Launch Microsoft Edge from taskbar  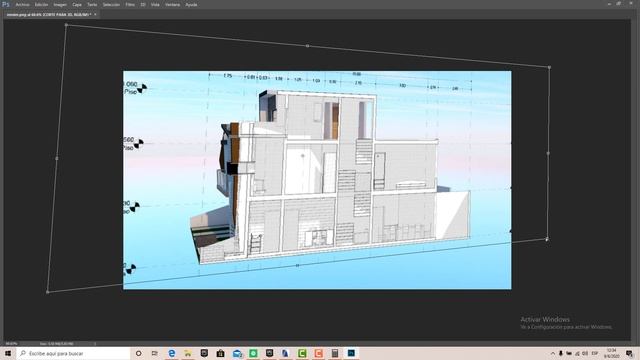click(172, 353)
